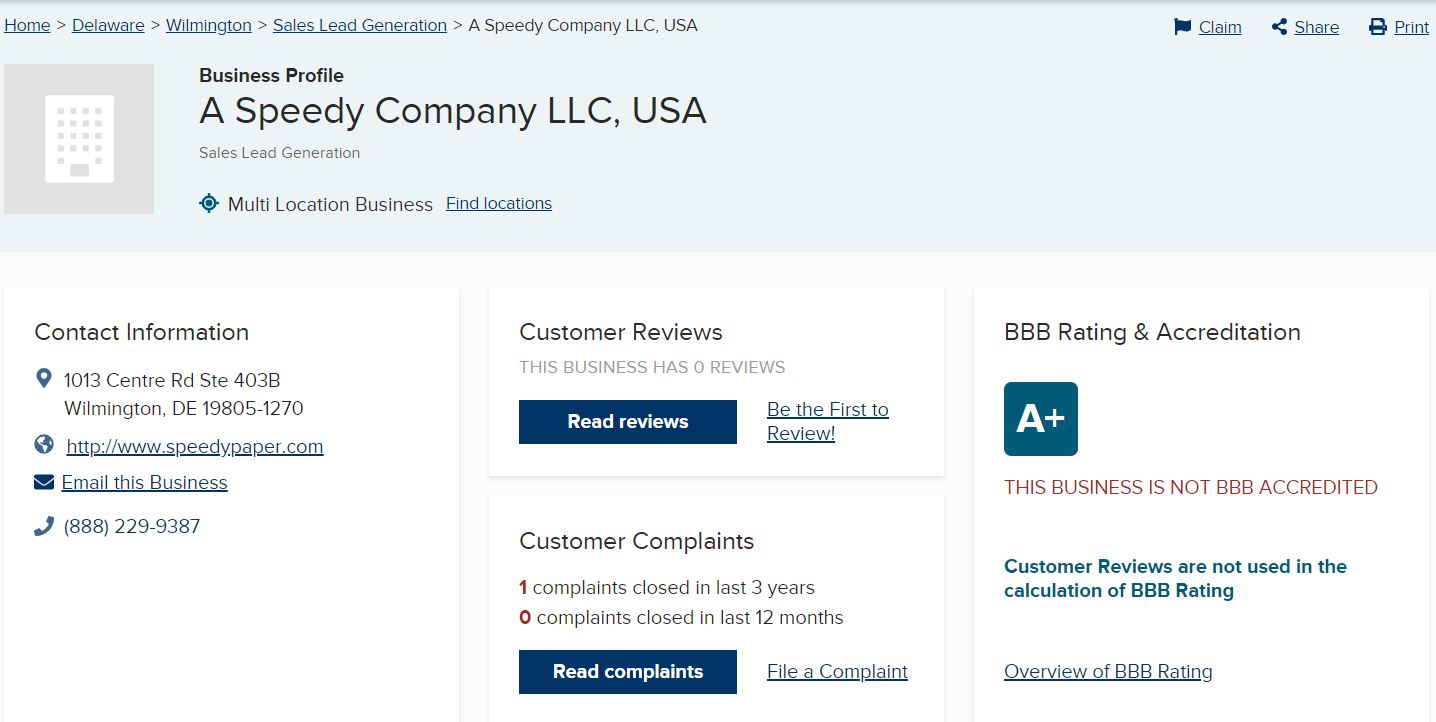
Task: Click the Print printer icon
Action: click(x=1378, y=27)
